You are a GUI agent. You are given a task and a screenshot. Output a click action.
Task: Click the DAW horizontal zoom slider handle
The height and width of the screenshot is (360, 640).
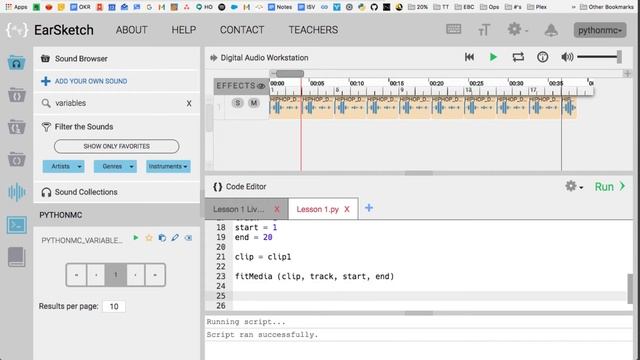click(x=289, y=74)
